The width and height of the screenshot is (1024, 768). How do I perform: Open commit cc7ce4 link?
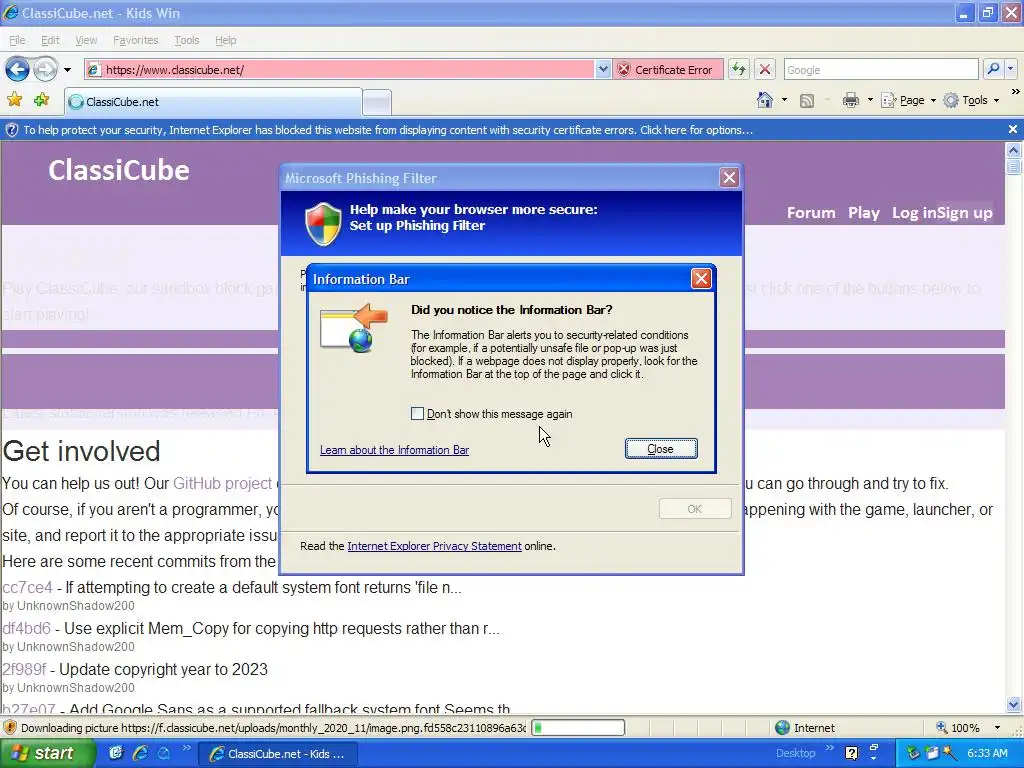(x=27, y=587)
